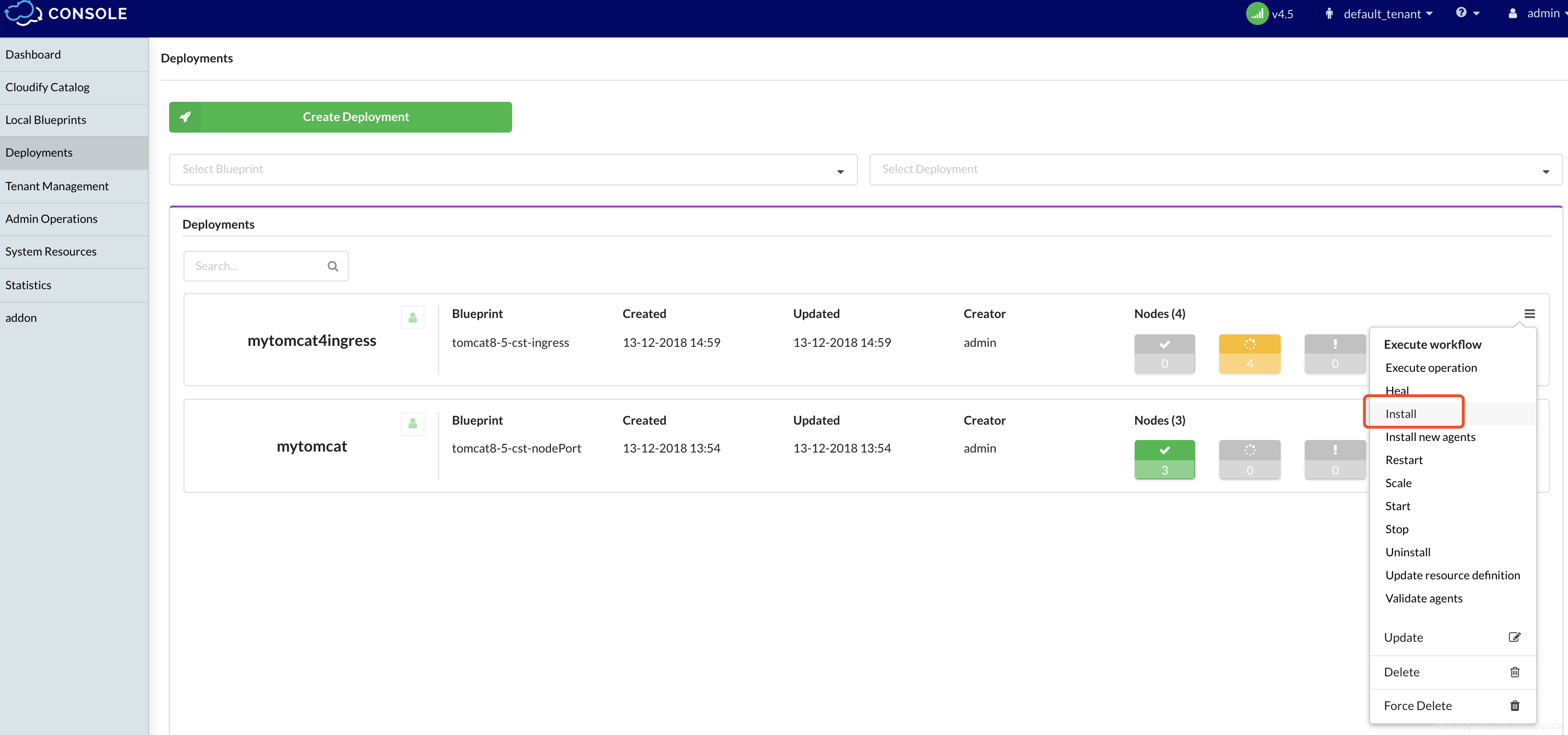Click the tenant person icon
1568x735 pixels.
point(1329,13)
